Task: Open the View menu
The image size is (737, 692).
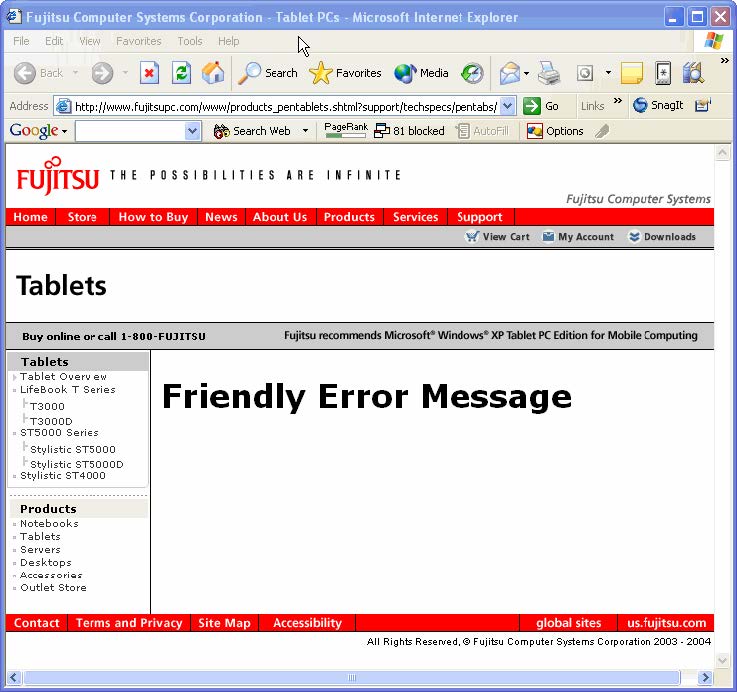Action: pyautogui.click(x=90, y=41)
